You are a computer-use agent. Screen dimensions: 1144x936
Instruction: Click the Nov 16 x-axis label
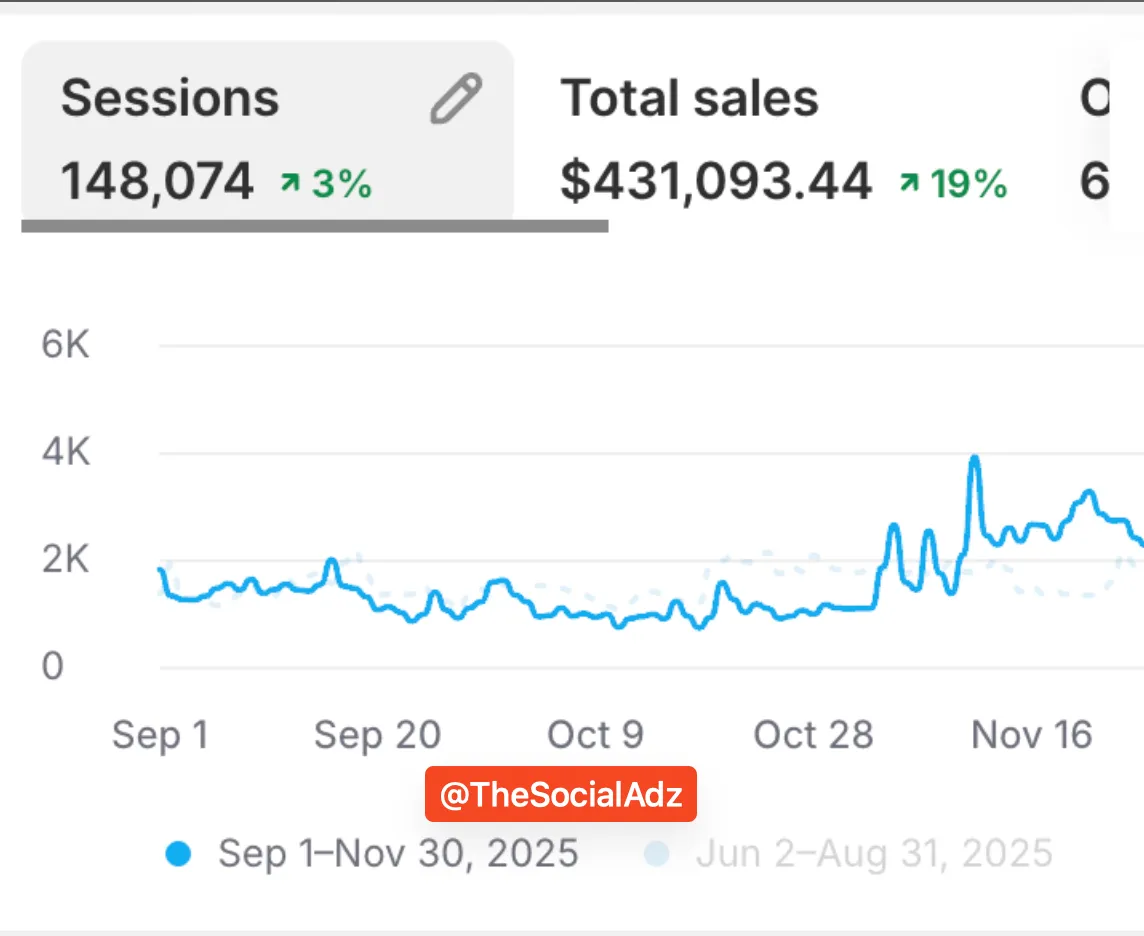pyautogui.click(x=1031, y=735)
